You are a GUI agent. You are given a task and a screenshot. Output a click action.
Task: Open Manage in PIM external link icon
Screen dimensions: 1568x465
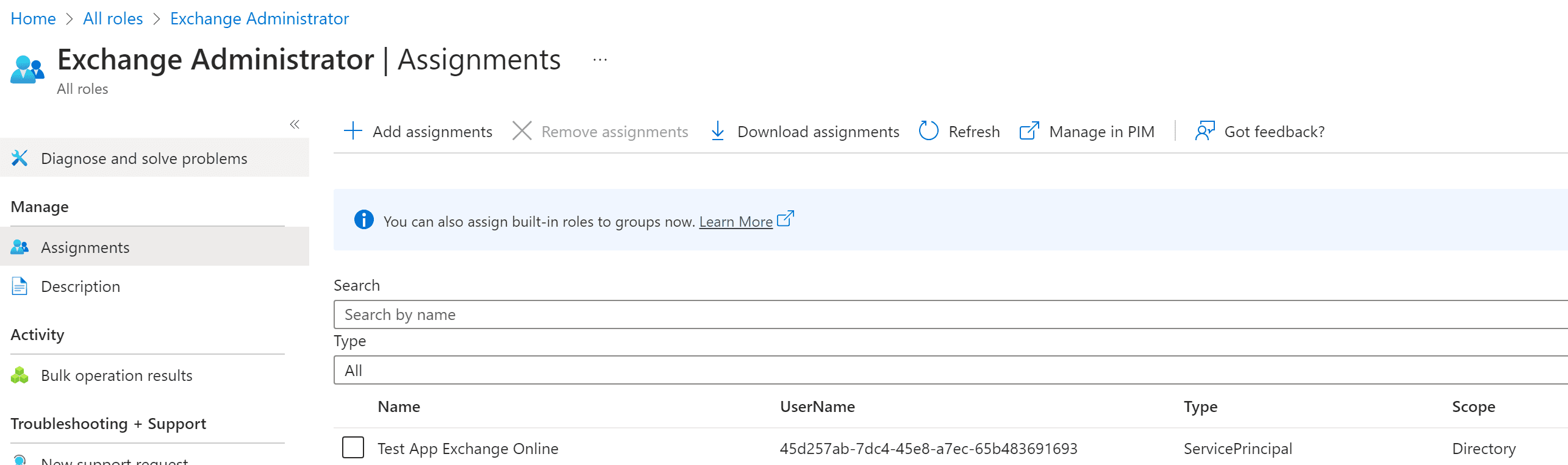[1029, 131]
